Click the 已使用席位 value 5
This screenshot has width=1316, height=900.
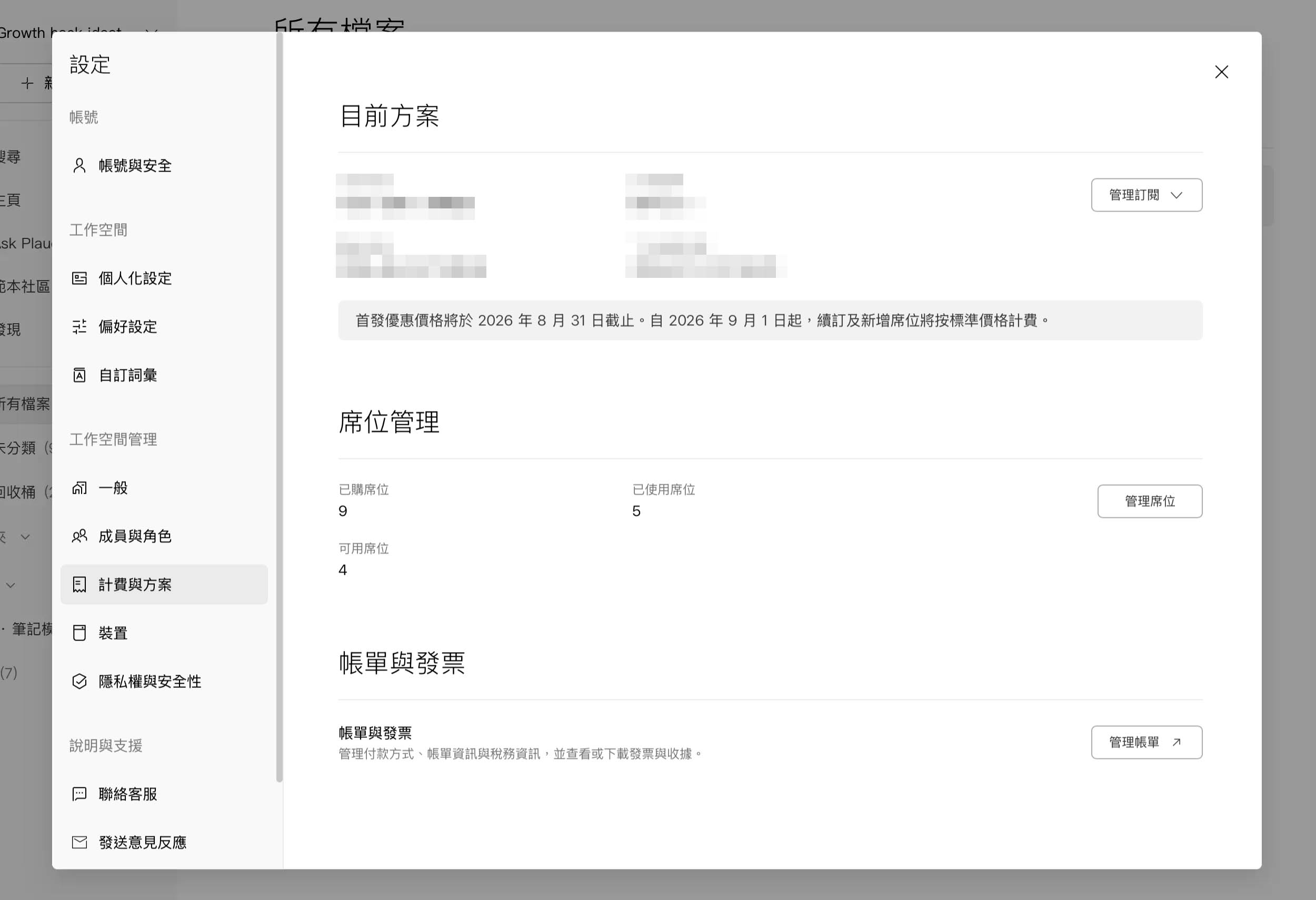click(x=636, y=511)
